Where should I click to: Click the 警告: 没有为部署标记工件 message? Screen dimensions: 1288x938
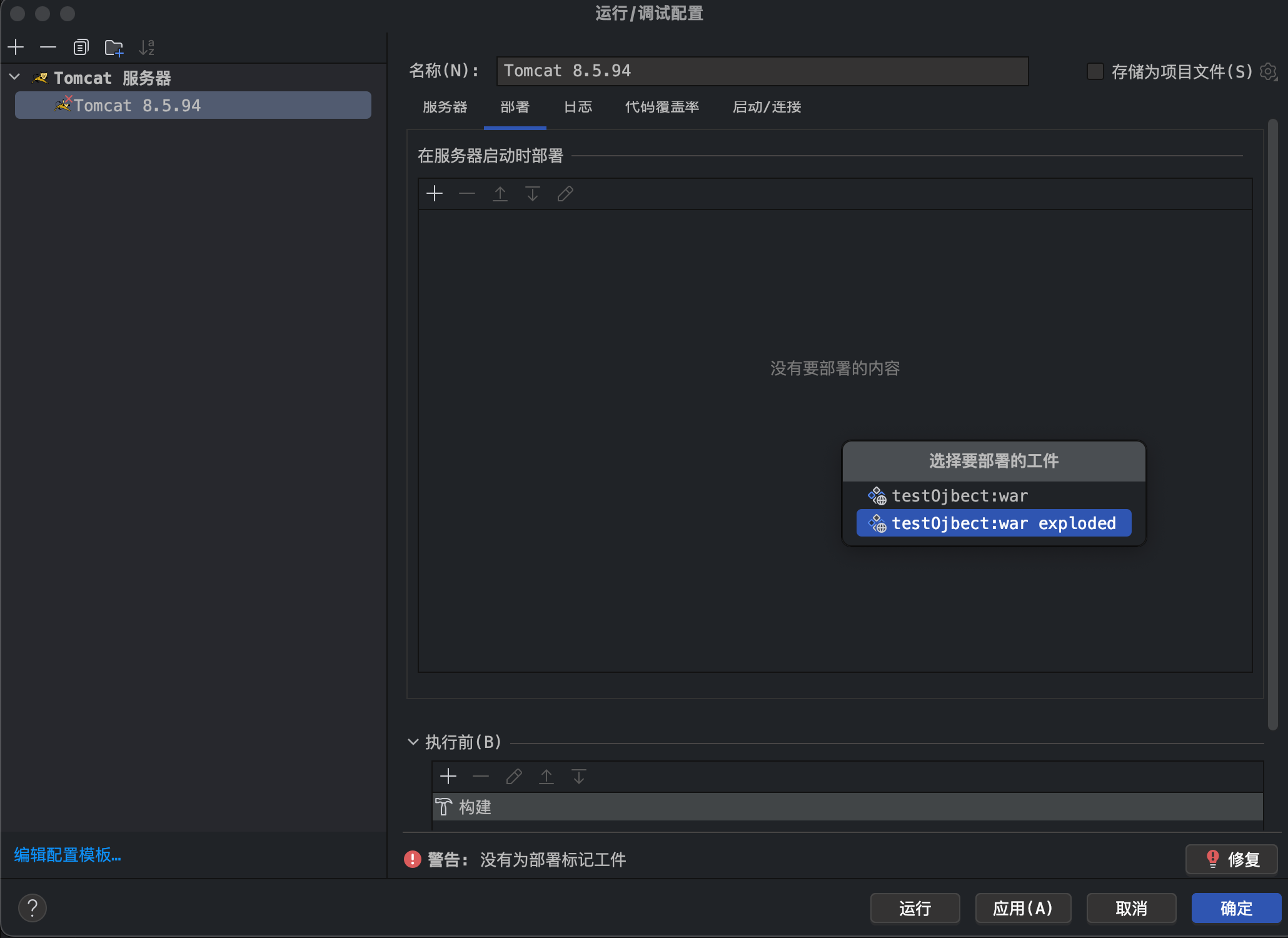(526, 859)
